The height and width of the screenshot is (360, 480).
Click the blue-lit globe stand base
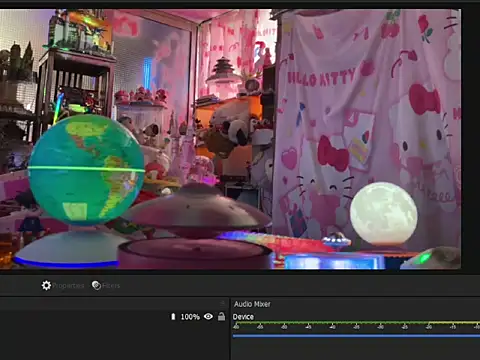68,248
